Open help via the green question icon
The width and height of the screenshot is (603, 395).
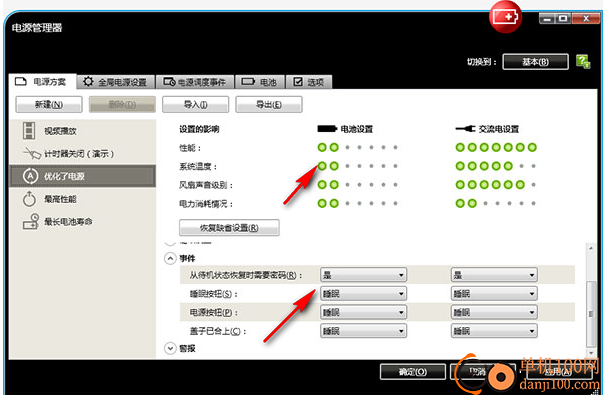[x=583, y=62]
